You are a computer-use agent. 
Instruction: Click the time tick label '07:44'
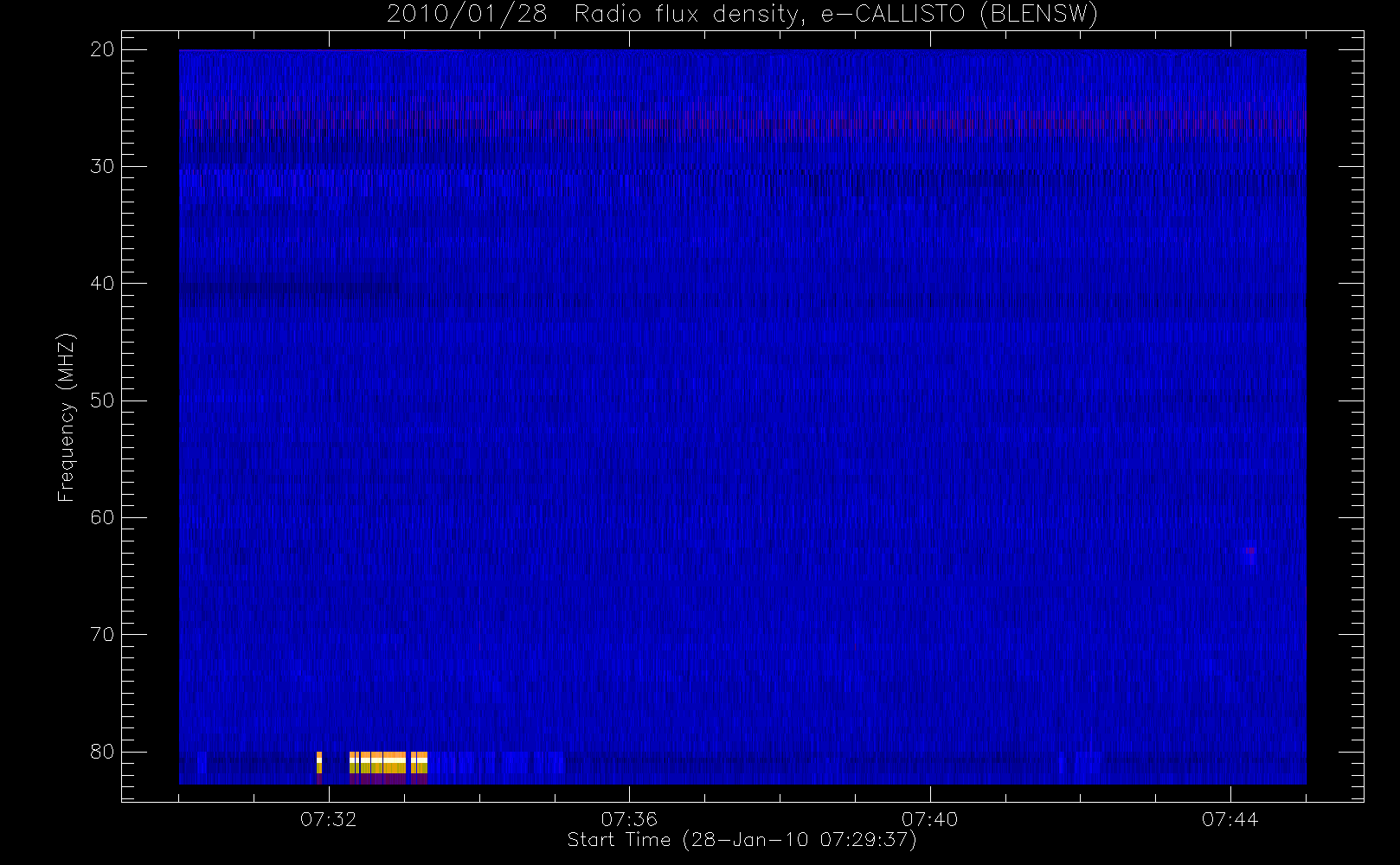tap(1230, 819)
